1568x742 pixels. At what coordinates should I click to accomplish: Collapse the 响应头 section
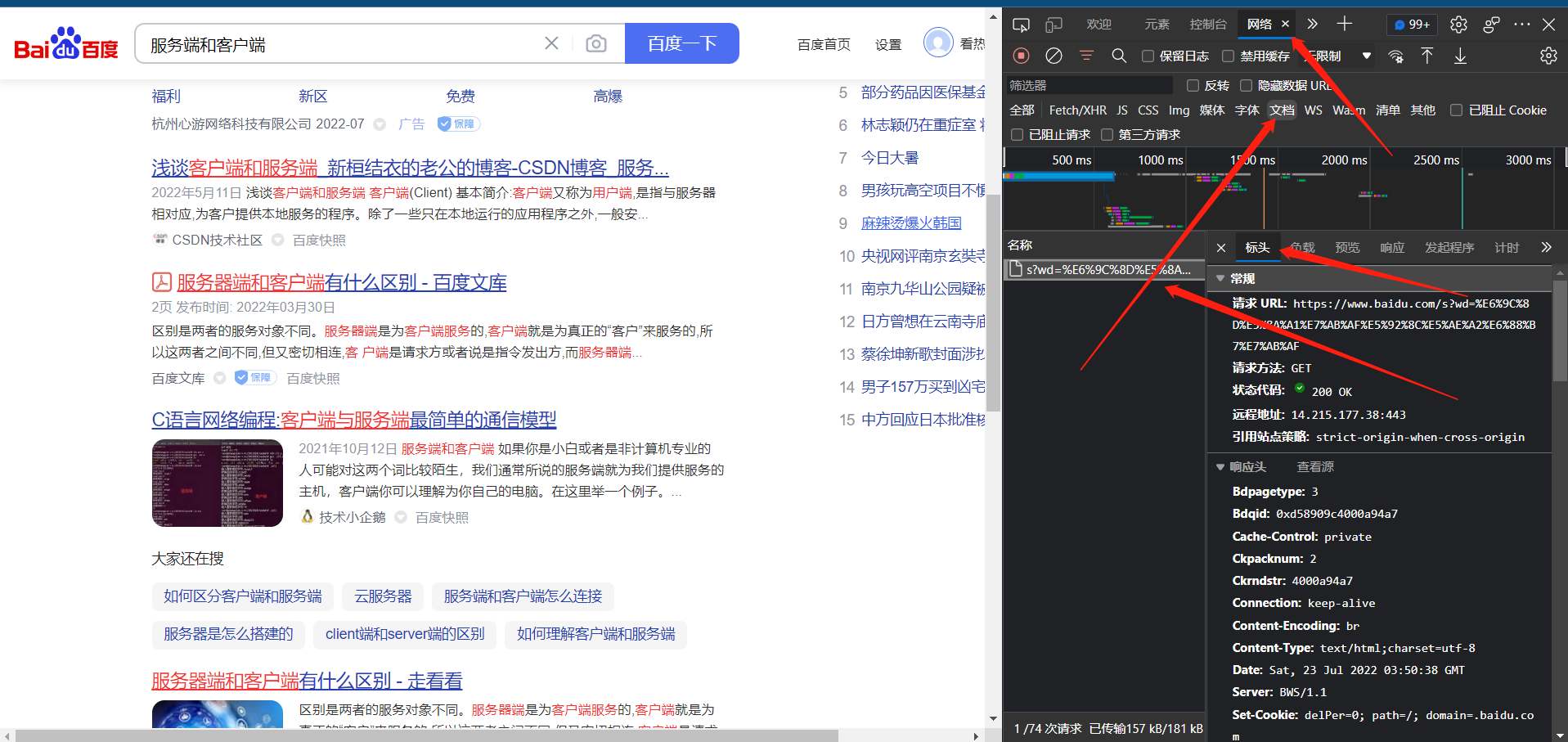1220,467
